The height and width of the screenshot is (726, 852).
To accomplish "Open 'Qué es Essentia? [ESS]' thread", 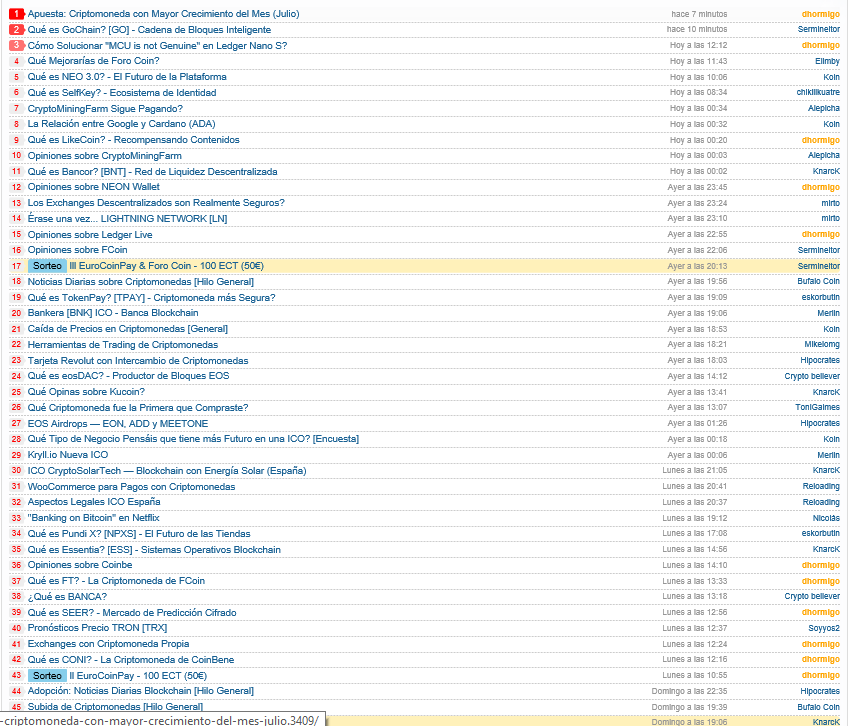I will point(154,549).
